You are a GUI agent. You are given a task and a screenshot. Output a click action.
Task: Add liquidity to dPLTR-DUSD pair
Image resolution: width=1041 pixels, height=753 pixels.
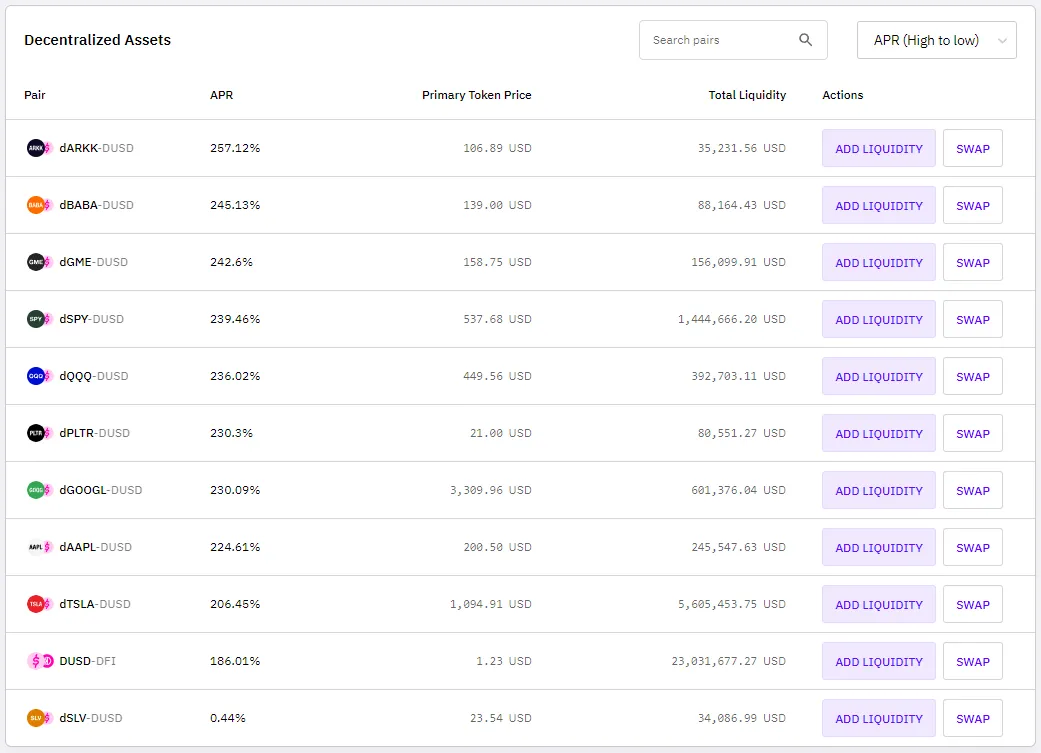click(878, 434)
